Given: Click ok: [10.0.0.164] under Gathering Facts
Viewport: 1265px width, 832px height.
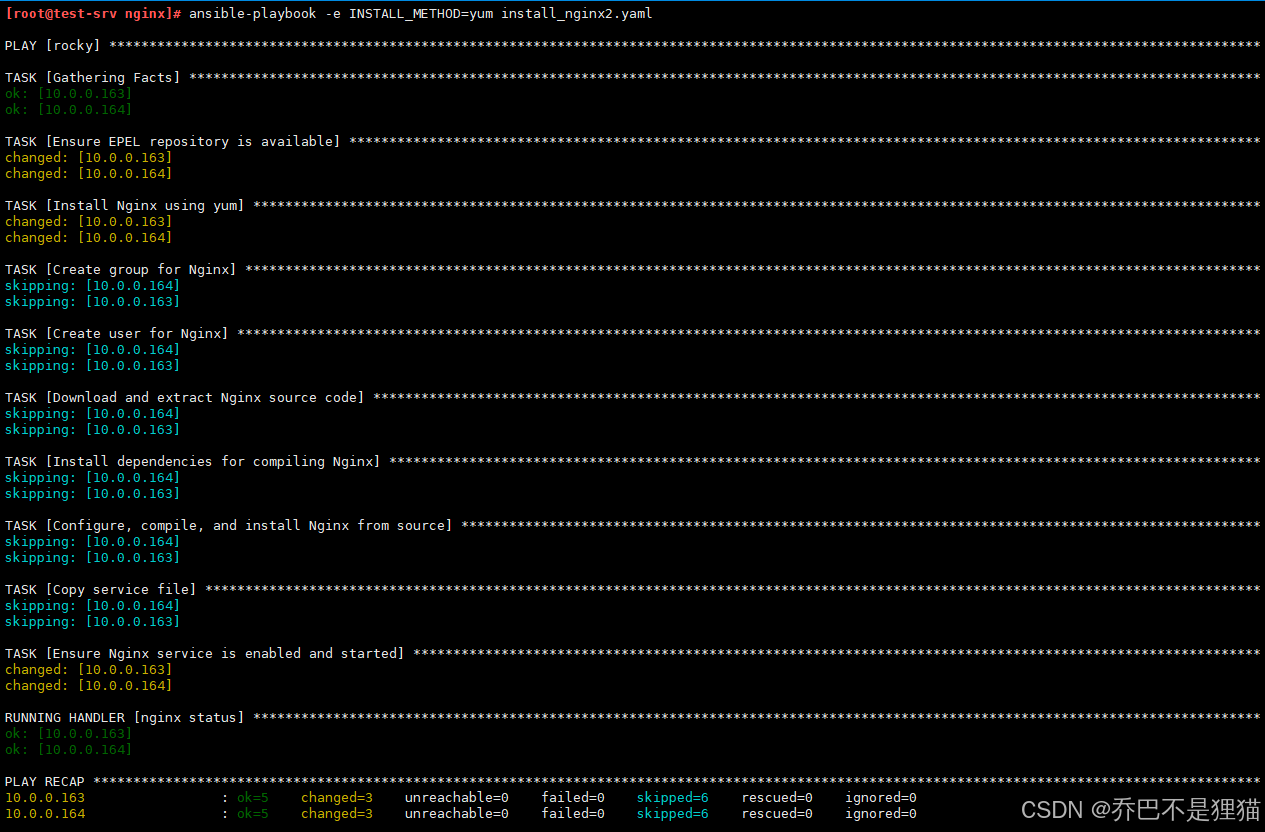Looking at the screenshot, I should 68,110.
